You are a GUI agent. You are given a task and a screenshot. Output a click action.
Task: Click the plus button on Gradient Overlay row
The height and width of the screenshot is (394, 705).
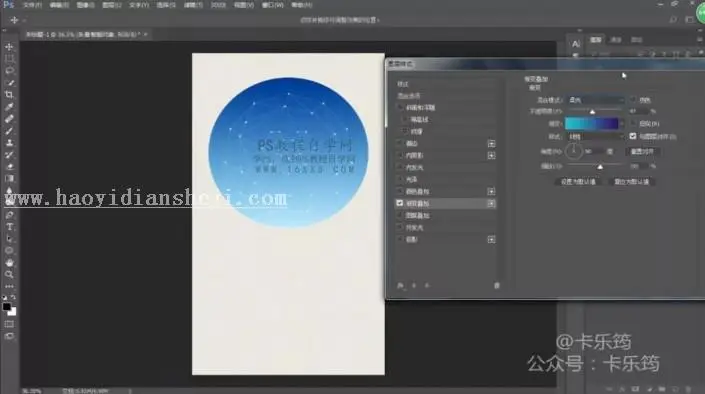tap(491, 203)
